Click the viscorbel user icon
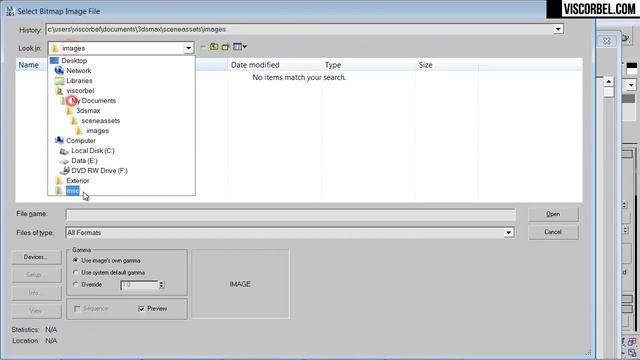Viewport: 640px width, 360px height. [60, 91]
